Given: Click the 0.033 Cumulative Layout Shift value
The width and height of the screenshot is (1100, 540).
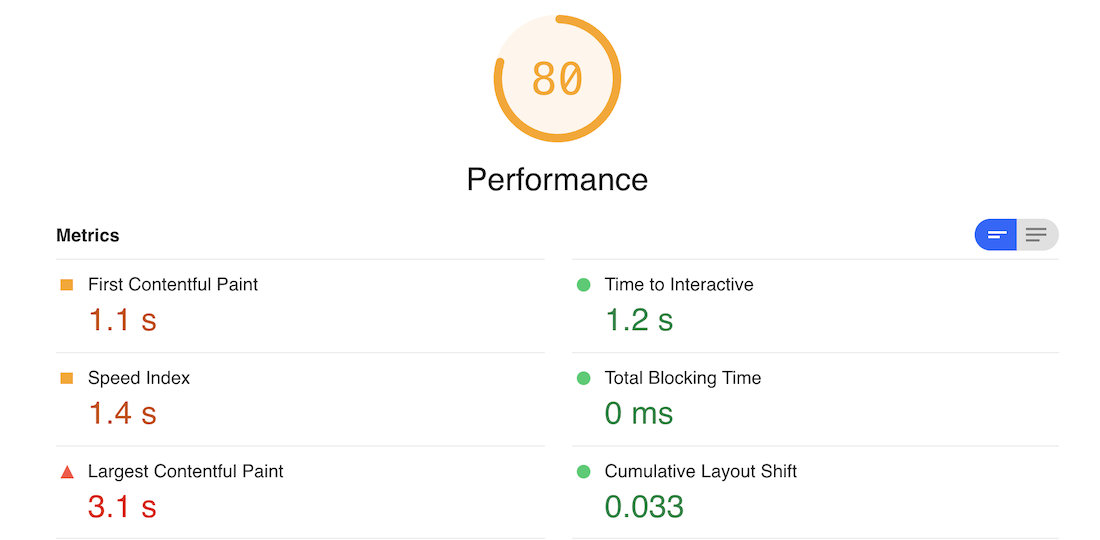Looking at the screenshot, I should 644,507.
